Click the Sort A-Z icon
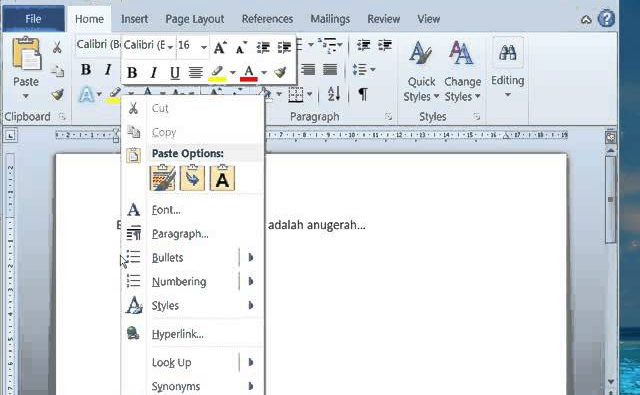The image size is (640, 395). tap(334, 94)
